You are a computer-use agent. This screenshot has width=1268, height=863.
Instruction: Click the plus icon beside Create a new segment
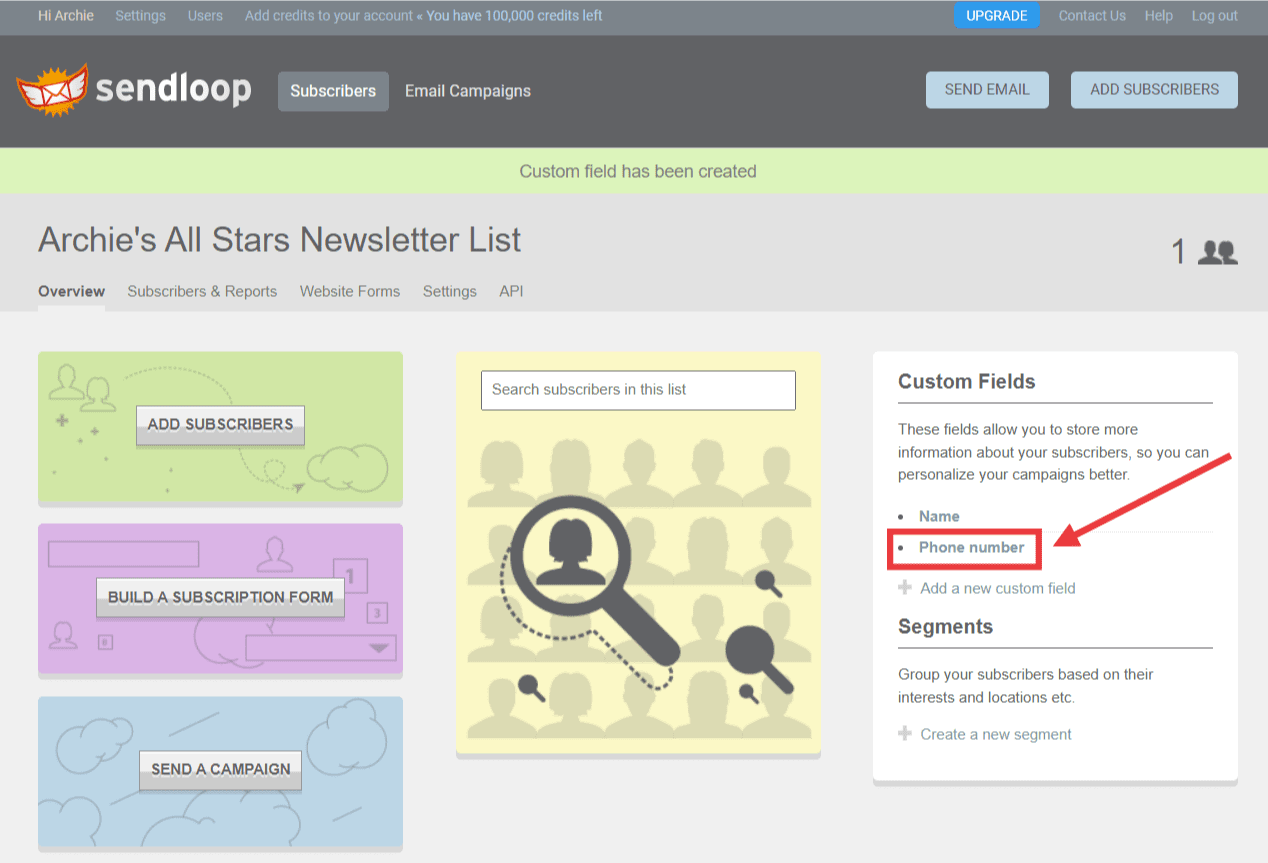[904, 734]
